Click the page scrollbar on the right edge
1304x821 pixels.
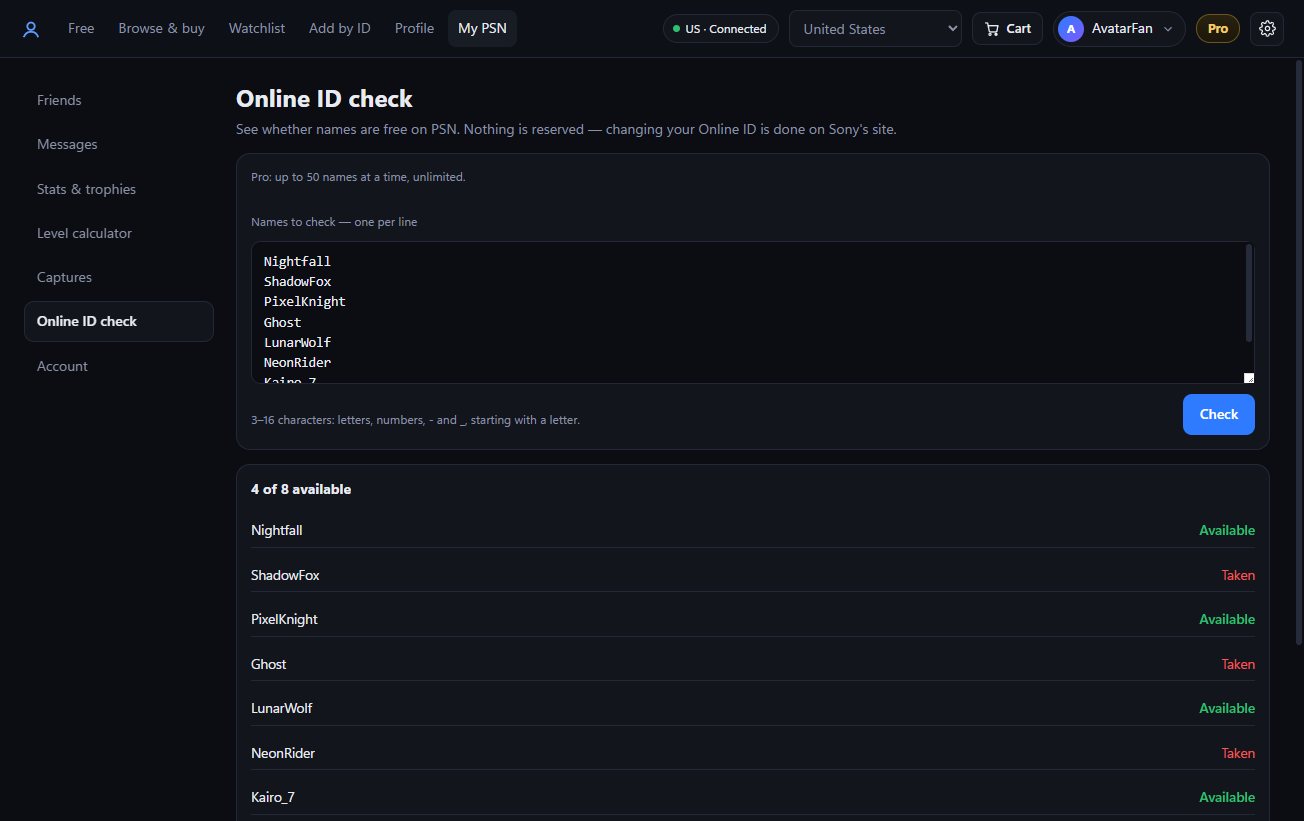point(1299,350)
